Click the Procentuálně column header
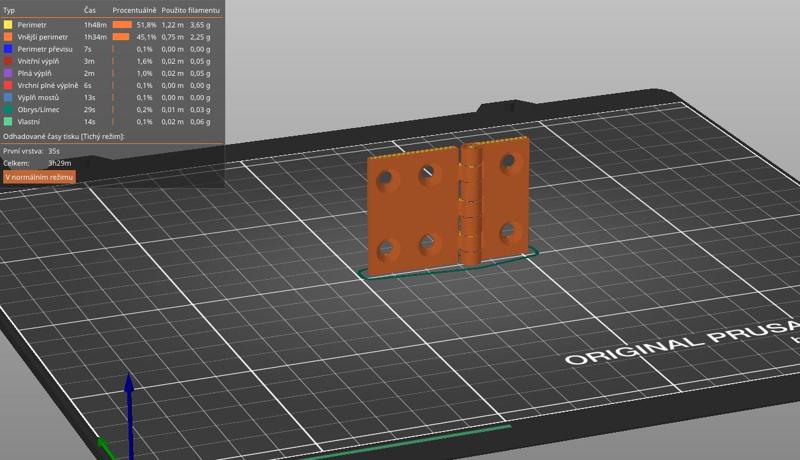 [134, 10]
